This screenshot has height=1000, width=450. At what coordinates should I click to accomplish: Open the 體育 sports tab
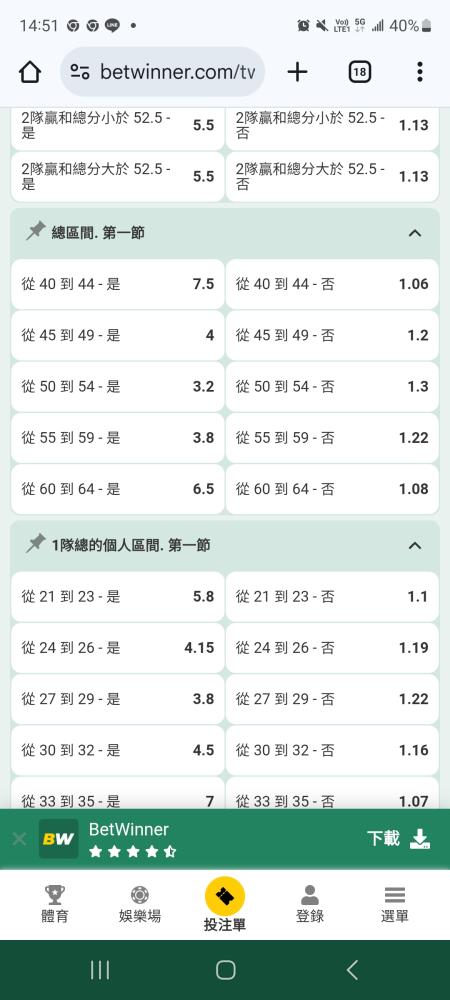coord(55,904)
